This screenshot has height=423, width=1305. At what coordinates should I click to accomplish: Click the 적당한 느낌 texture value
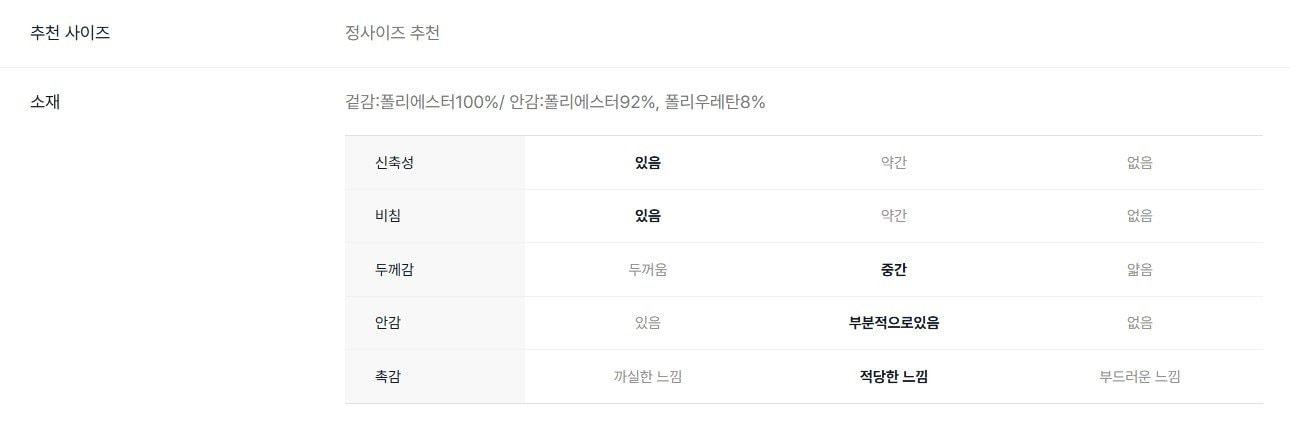click(x=893, y=377)
